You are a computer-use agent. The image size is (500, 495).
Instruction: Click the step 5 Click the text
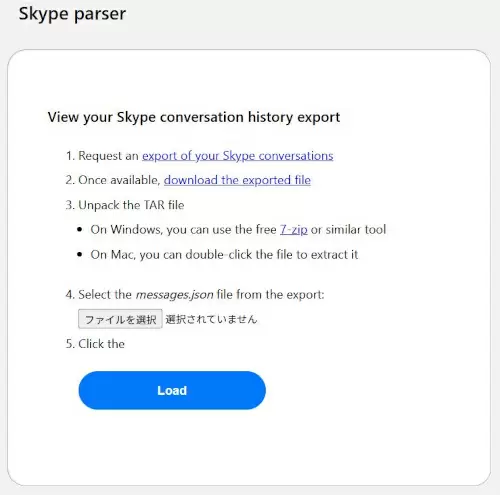click(x=95, y=344)
